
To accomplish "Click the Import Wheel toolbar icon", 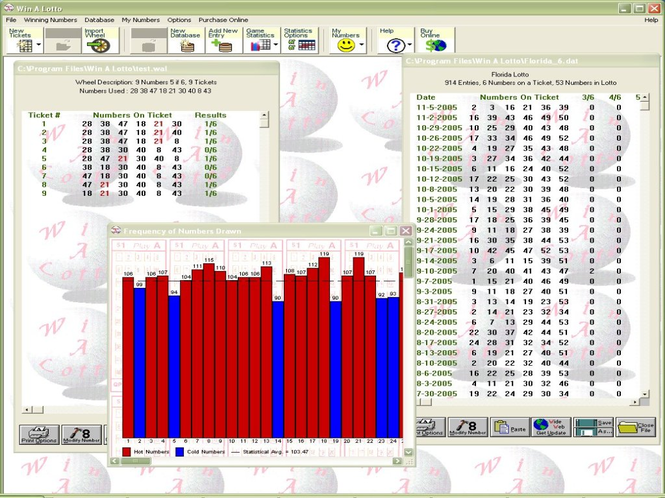I will (100, 41).
